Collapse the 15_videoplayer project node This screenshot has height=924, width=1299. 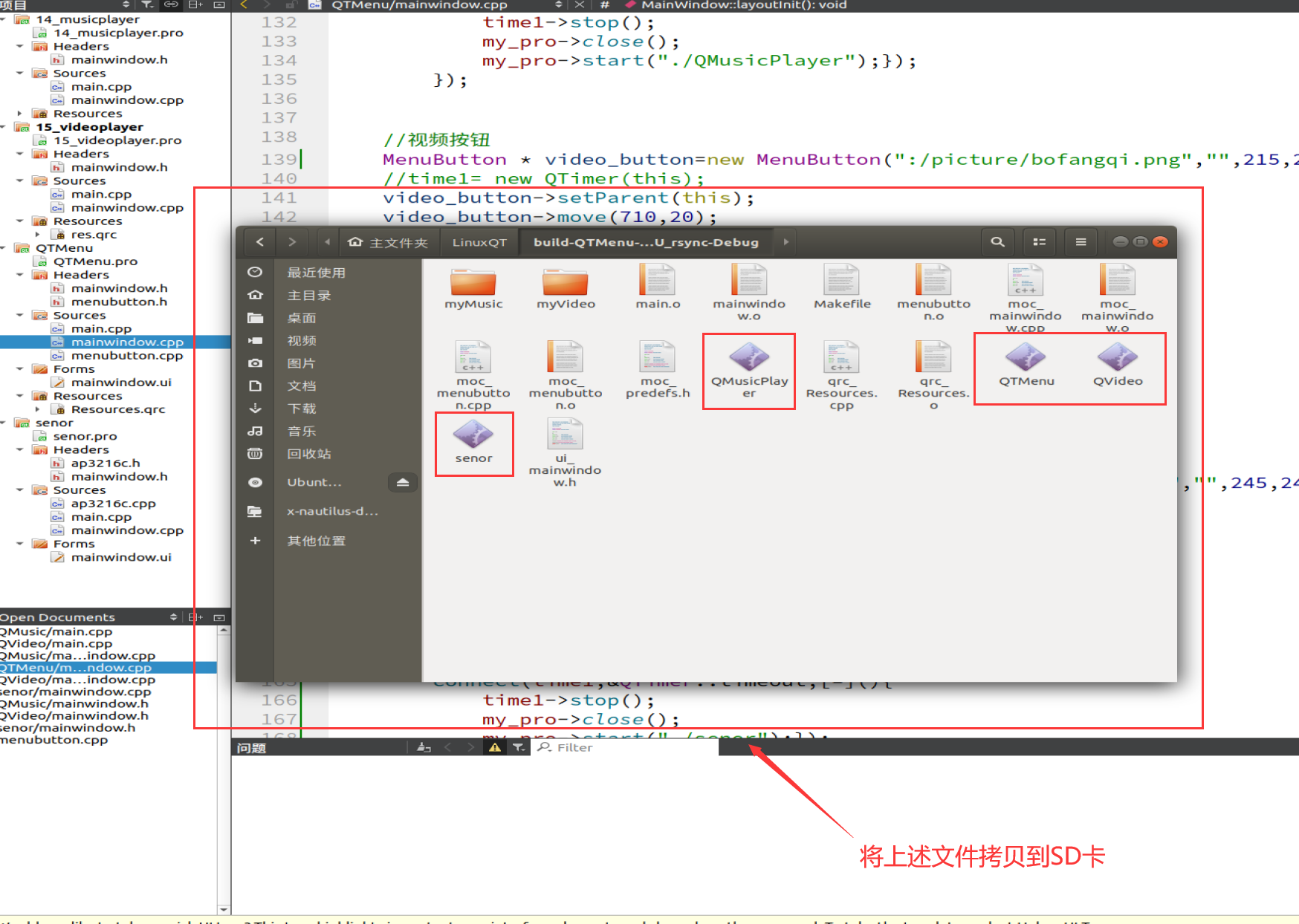coord(4,127)
